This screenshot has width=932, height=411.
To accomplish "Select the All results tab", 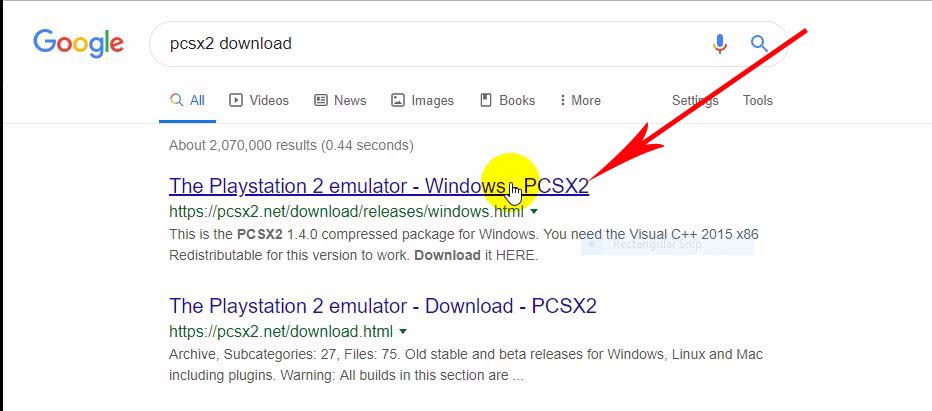I will 187,101.
